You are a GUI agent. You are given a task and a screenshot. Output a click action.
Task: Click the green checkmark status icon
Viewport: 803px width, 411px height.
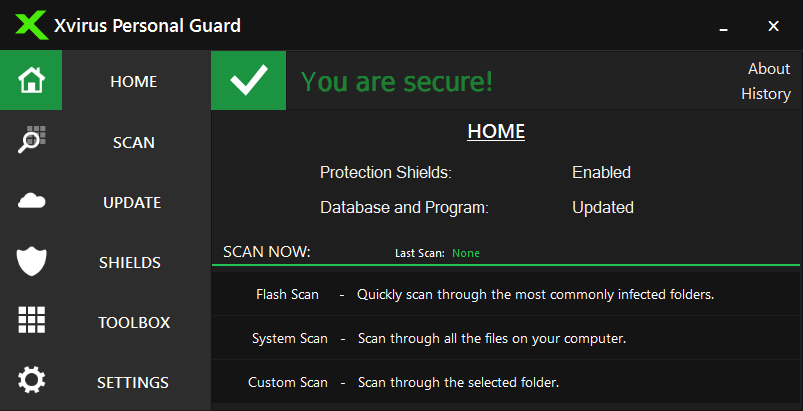(x=248, y=81)
